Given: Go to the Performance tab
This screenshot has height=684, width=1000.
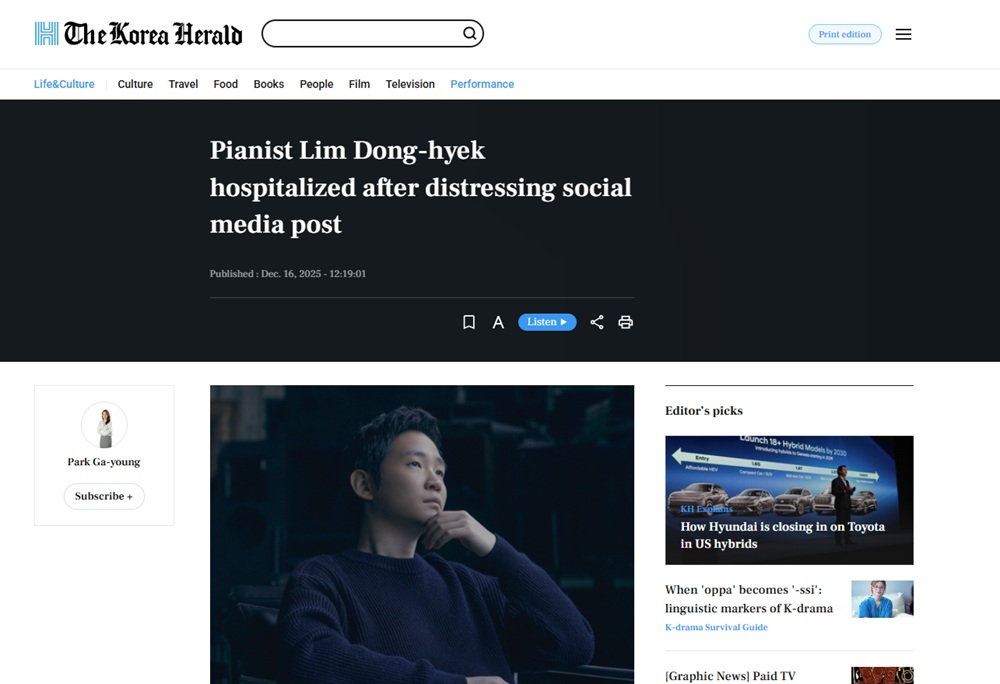Looking at the screenshot, I should [x=482, y=84].
